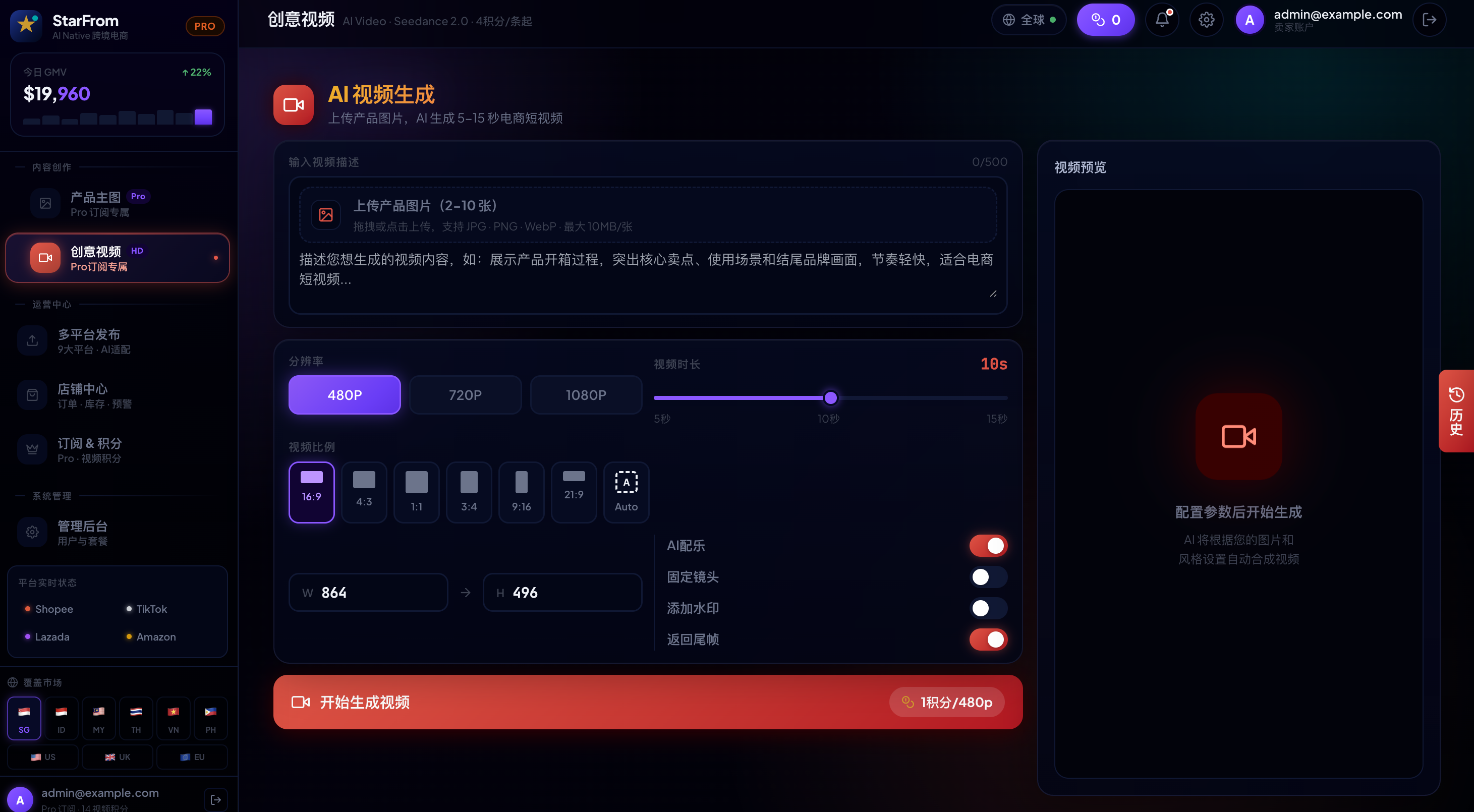Viewport: 1474px width, 812px height.
Task: Toggle 返回尾帧 switch off
Action: pyautogui.click(x=988, y=639)
